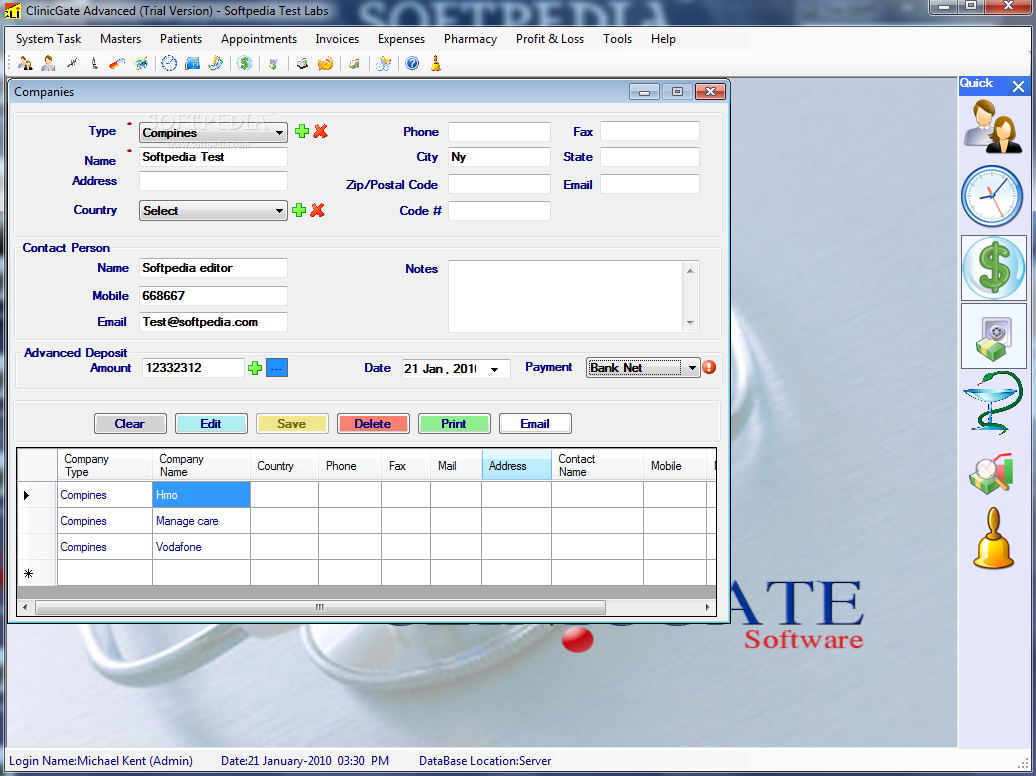
Task: Click the green notes icon after the calendar
Action: pyautogui.click(x=215, y=63)
